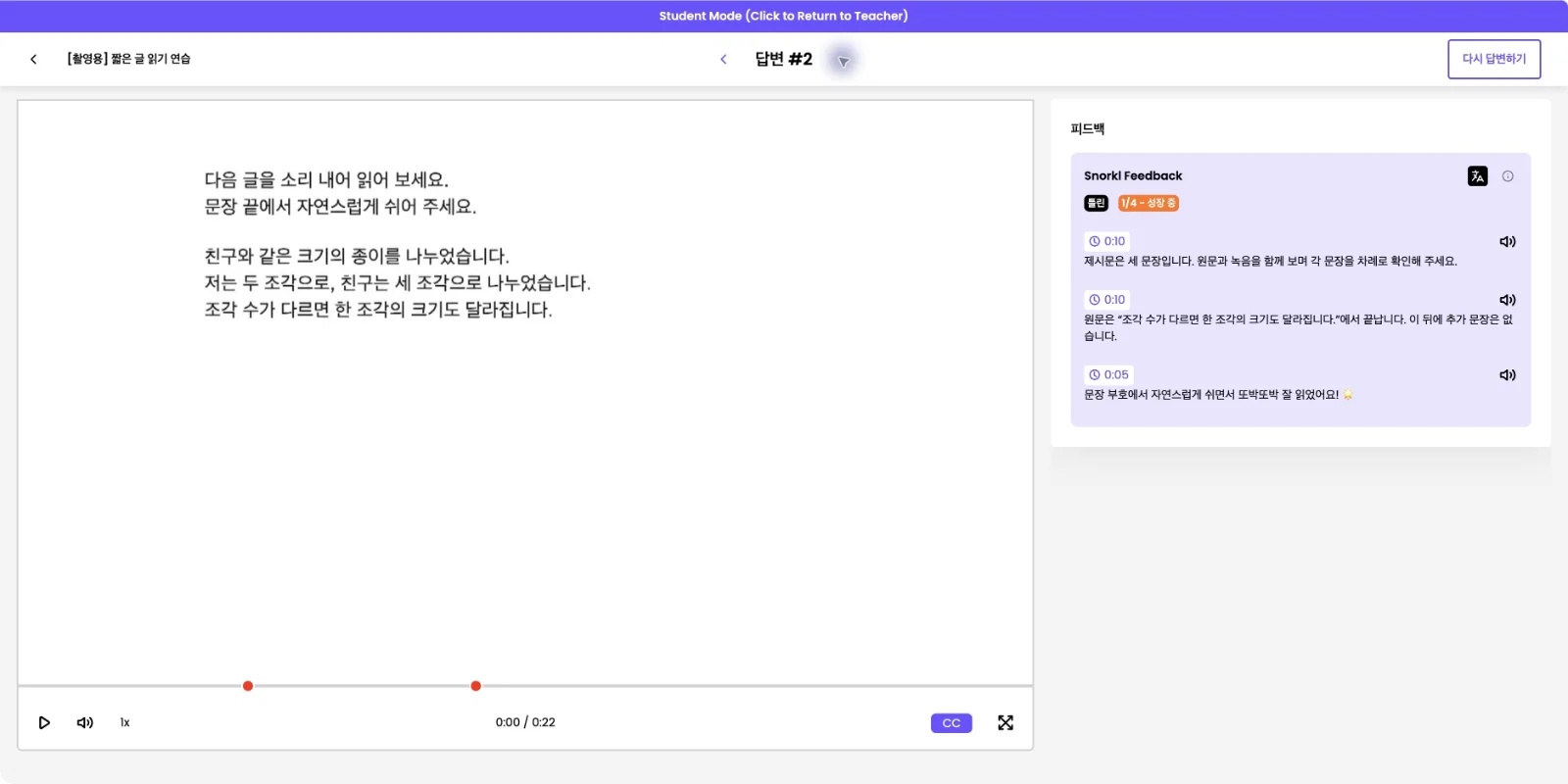Click the sentence 조각 수가 다르면 한 조각의 크기도 달라집니다
1568x784 pixels.
[x=378, y=310]
